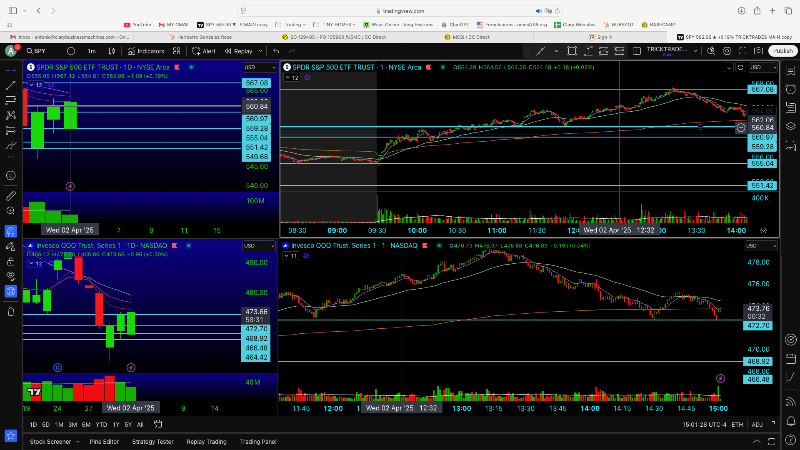
Task: Select the rectangle shape tool in the floating toolbar
Action: click(572, 51)
